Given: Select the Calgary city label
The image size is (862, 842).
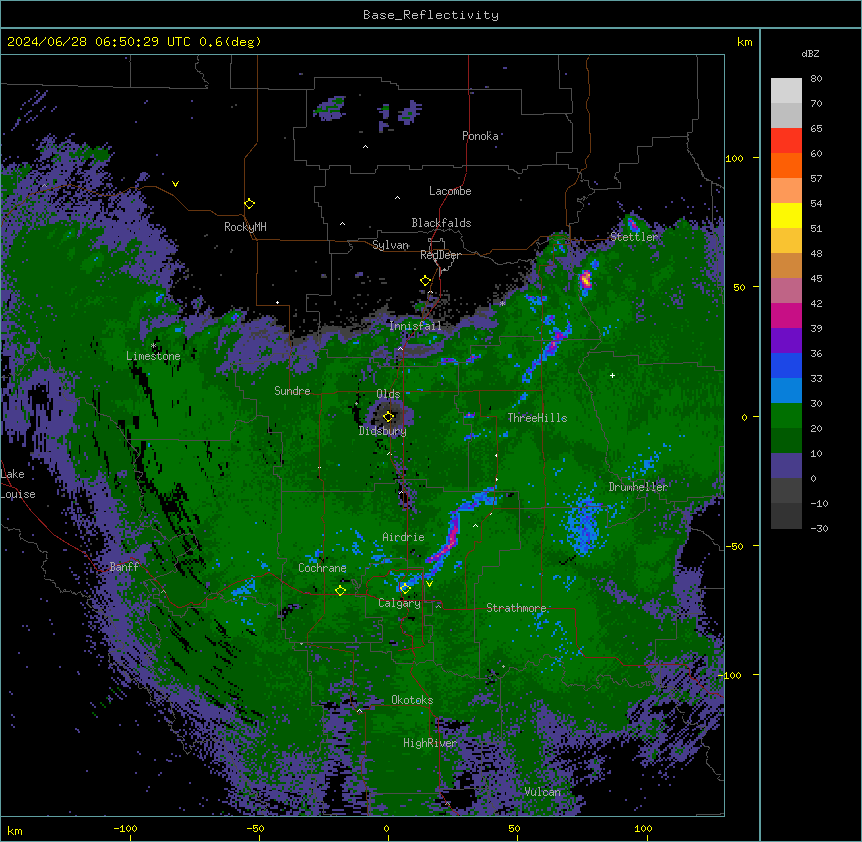Looking at the screenshot, I should tap(400, 603).
